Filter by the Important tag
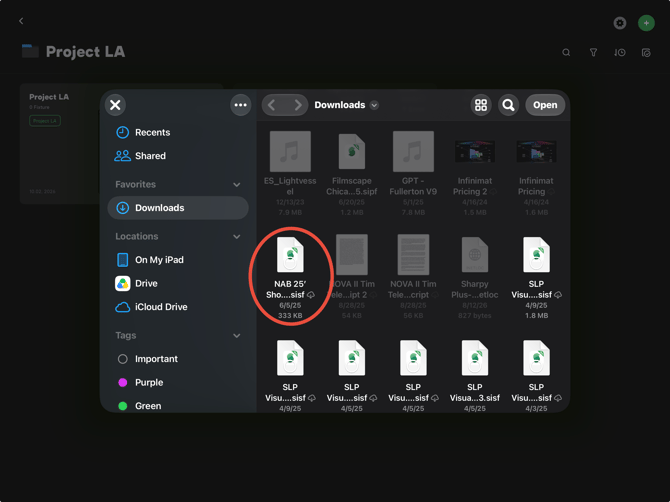 click(x=178, y=359)
